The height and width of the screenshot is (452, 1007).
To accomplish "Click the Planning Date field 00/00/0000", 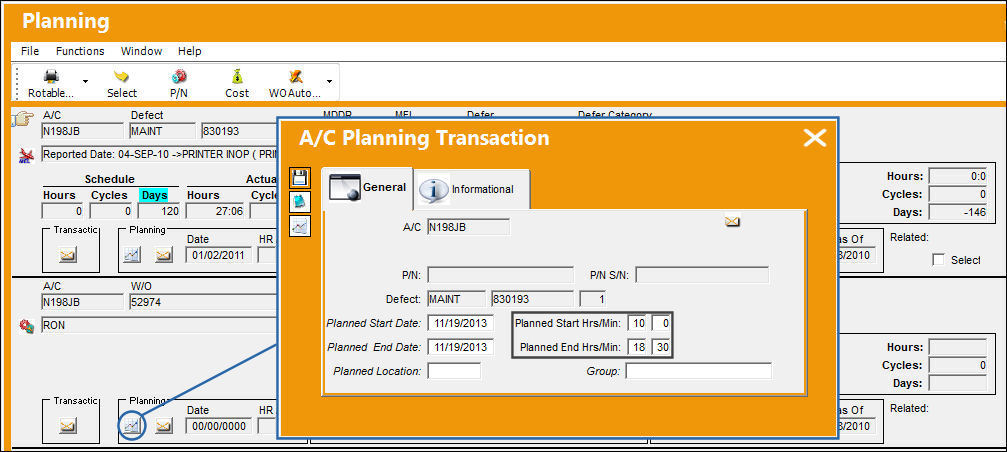I will point(219,426).
